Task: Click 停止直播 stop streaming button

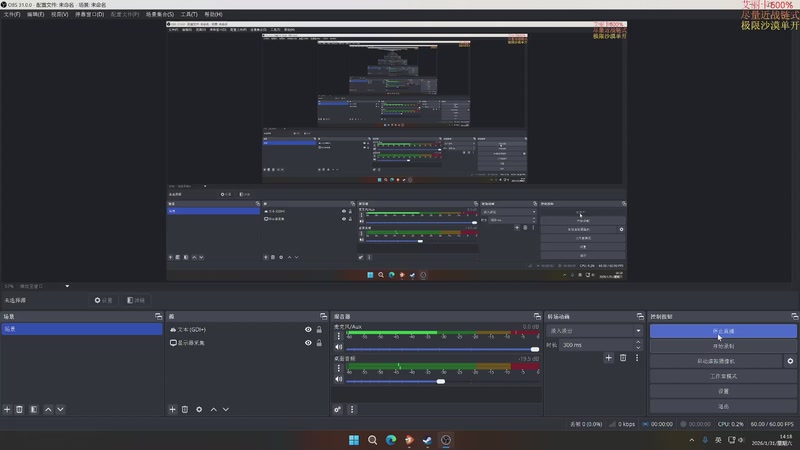Action: click(x=723, y=331)
